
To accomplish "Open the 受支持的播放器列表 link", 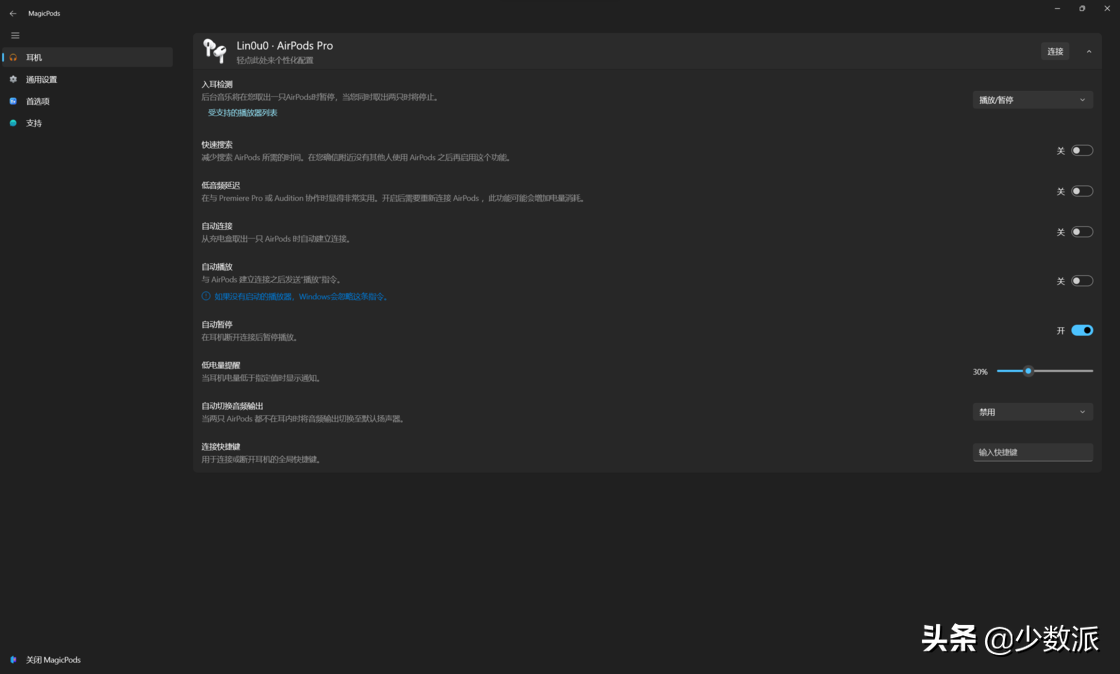I will [x=243, y=113].
